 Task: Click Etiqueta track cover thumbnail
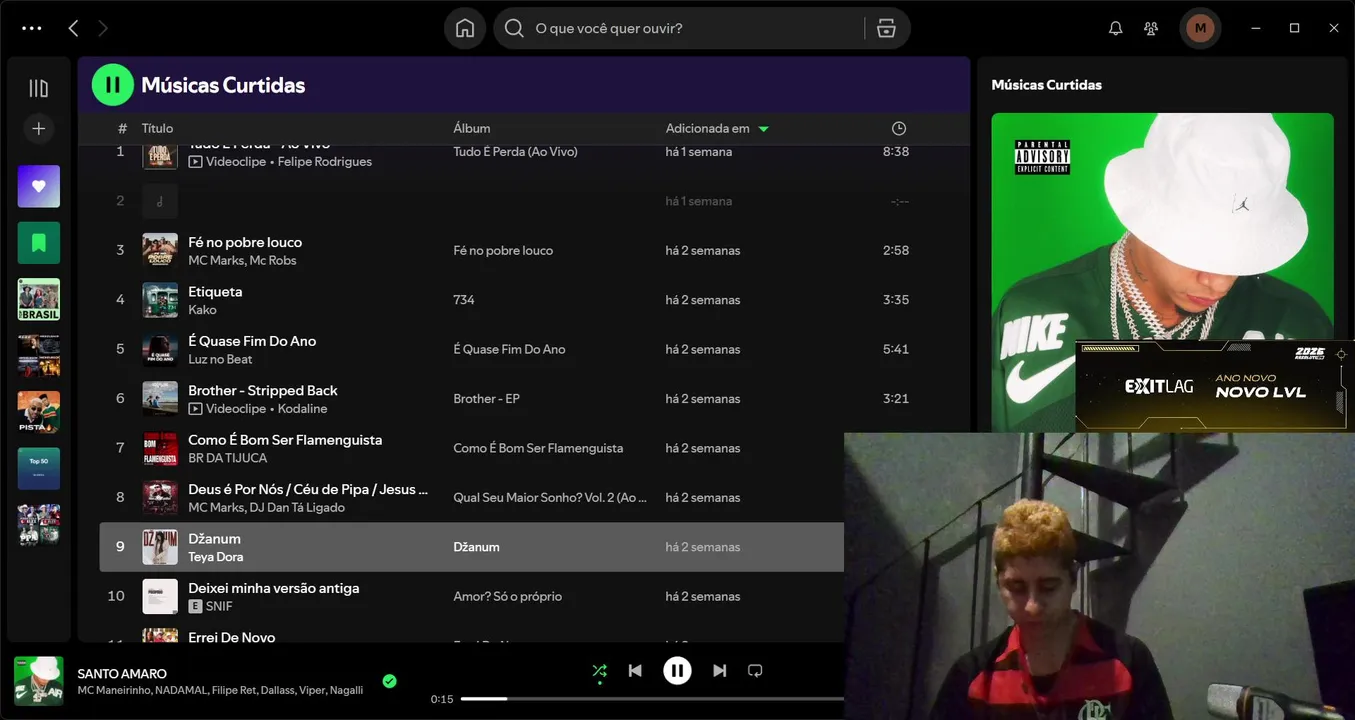pyautogui.click(x=160, y=300)
